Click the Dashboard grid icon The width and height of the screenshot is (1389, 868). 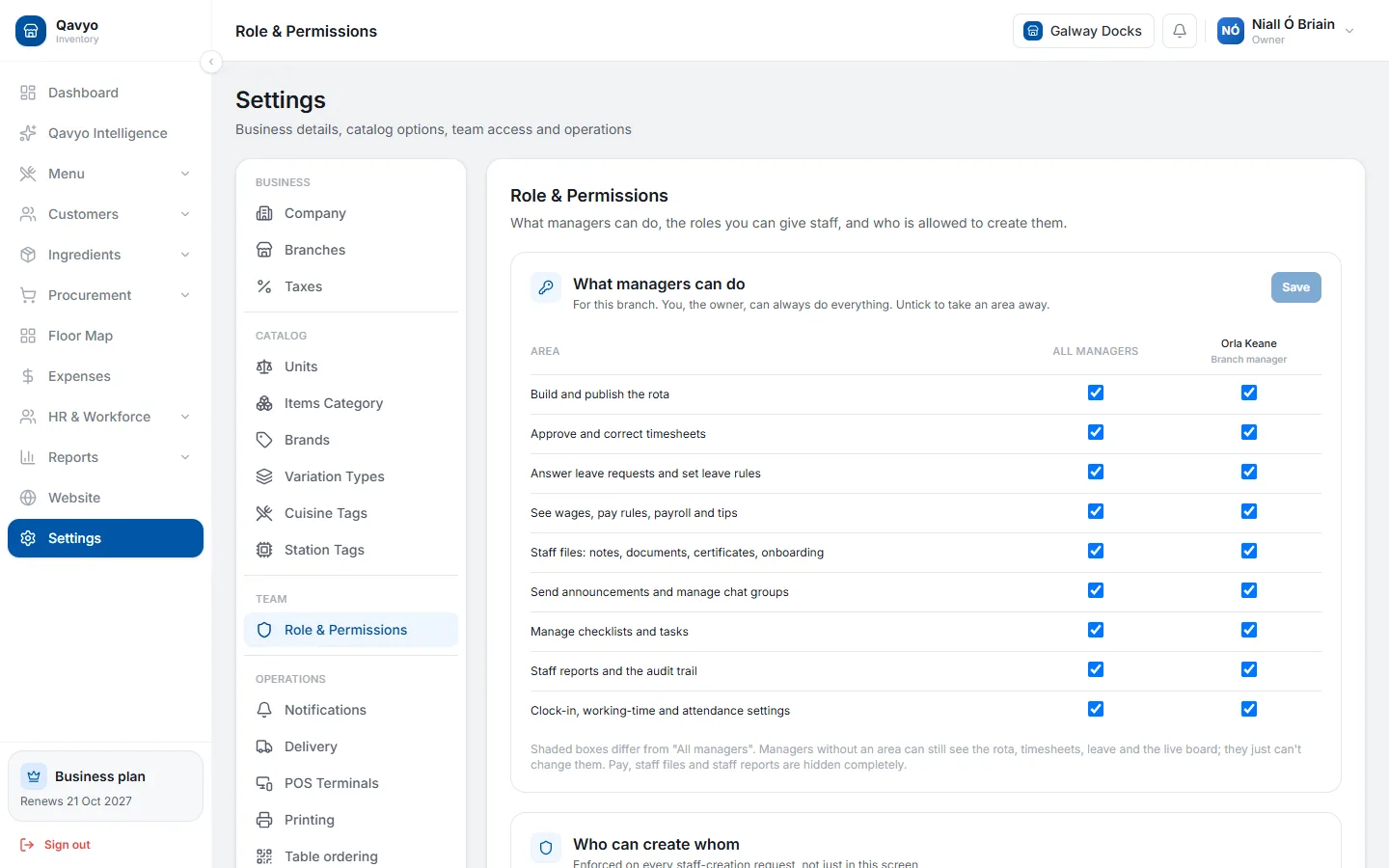point(28,93)
